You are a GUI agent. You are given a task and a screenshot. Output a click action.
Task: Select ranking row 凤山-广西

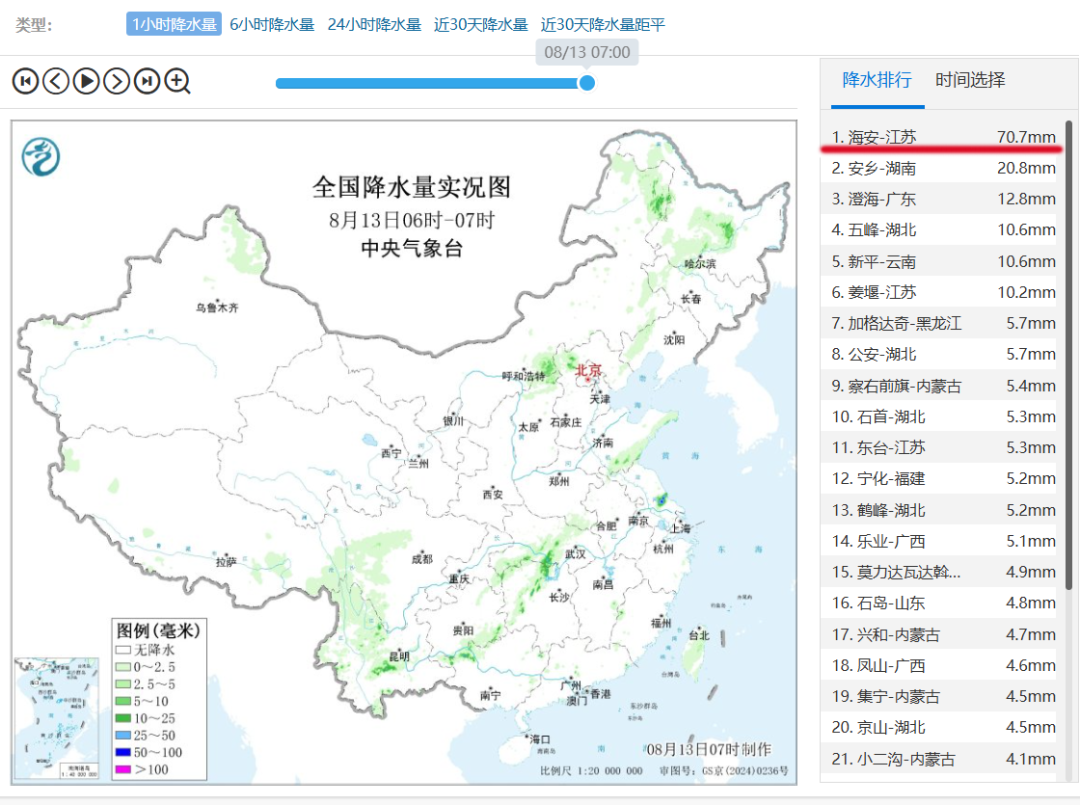pos(939,665)
